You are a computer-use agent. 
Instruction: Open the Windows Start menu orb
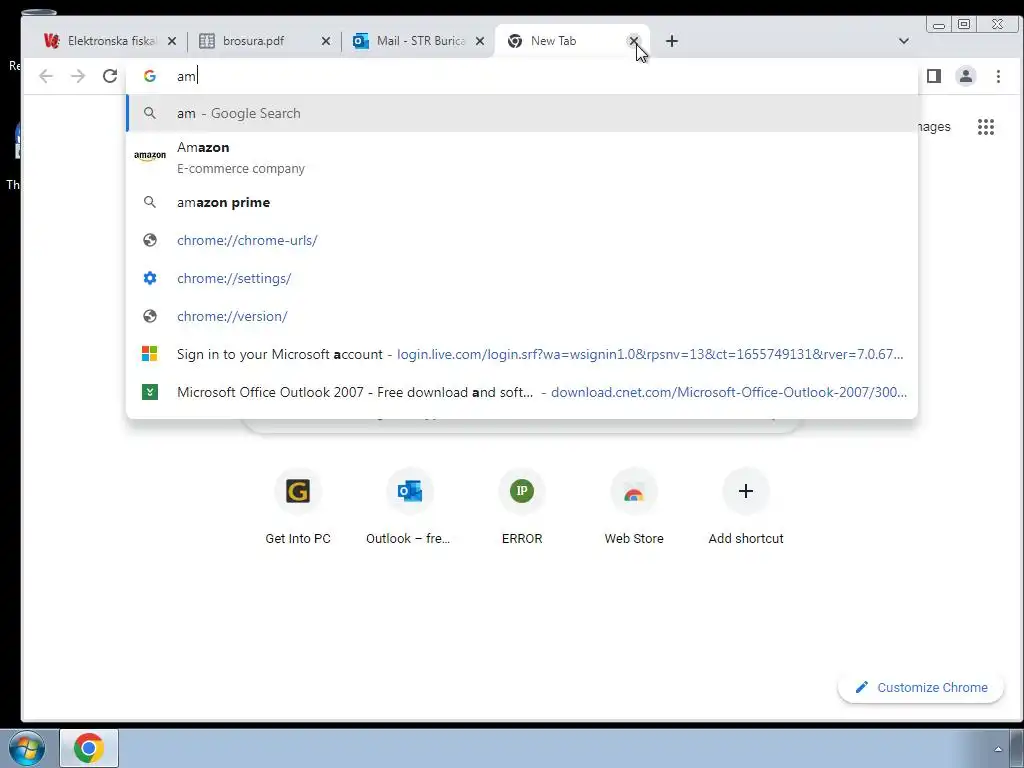click(x=26, y=748)
